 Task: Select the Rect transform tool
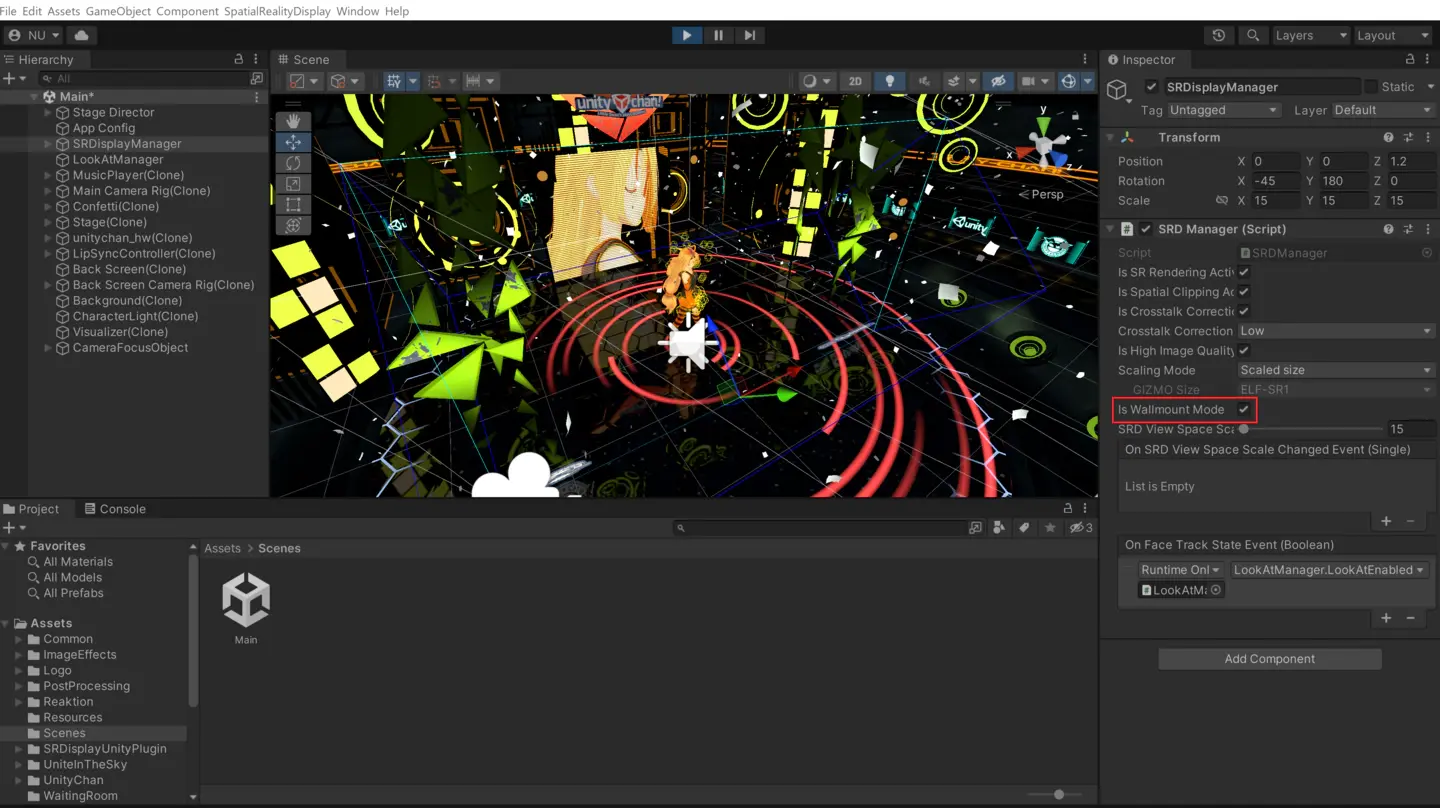[293, 205]
